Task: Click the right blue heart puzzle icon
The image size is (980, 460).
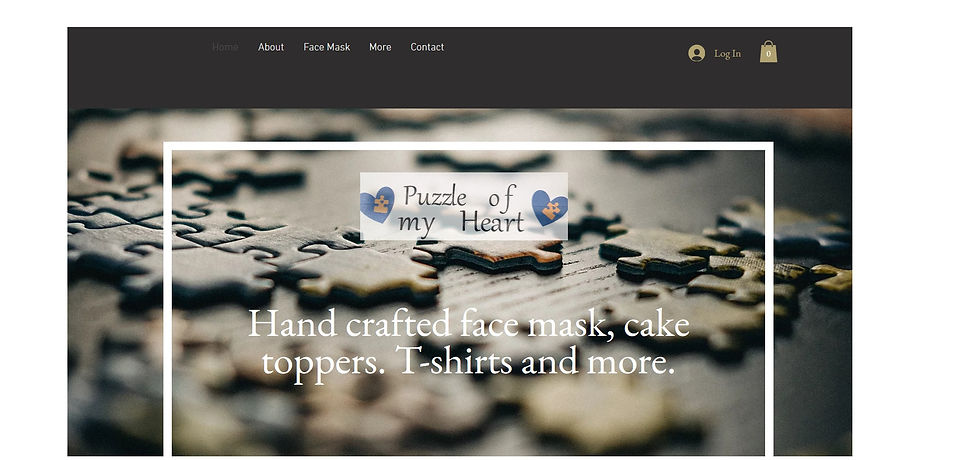Action: coord(550,208)
